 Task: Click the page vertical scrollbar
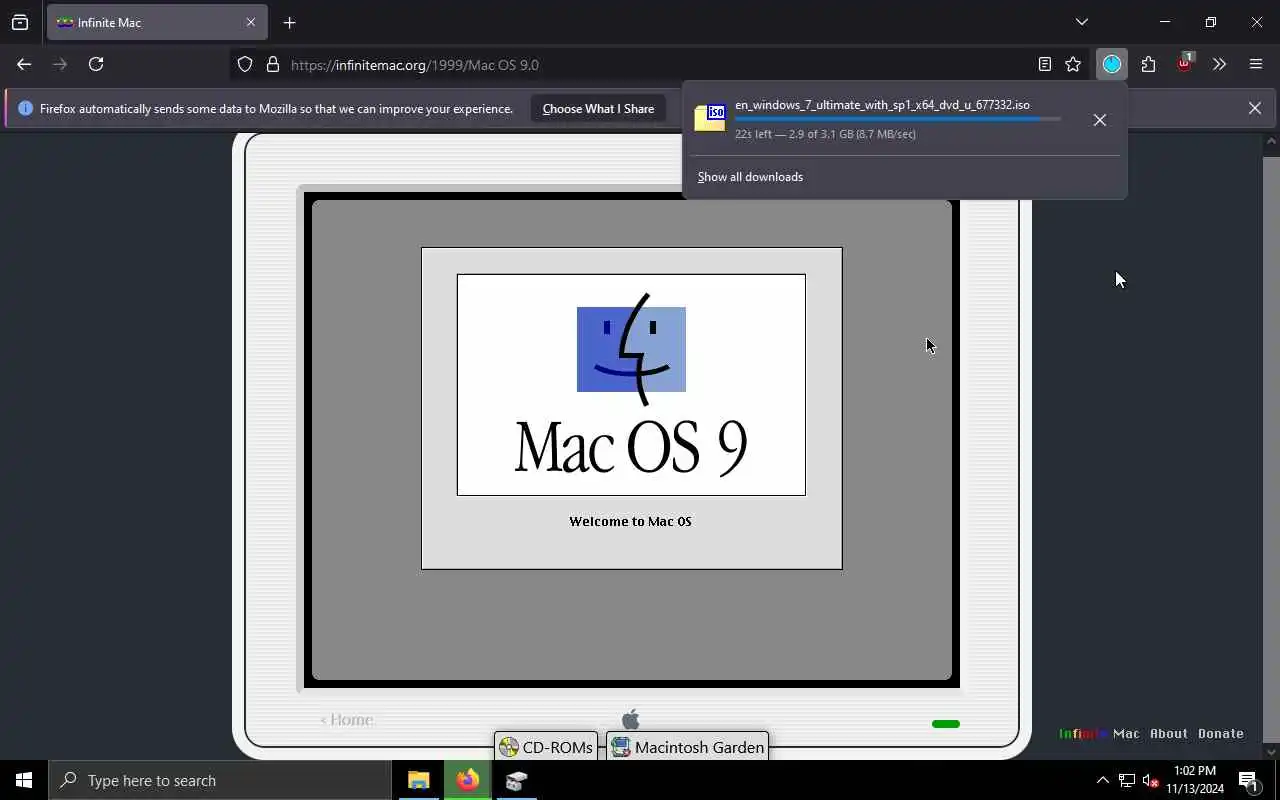(1271, 445)
